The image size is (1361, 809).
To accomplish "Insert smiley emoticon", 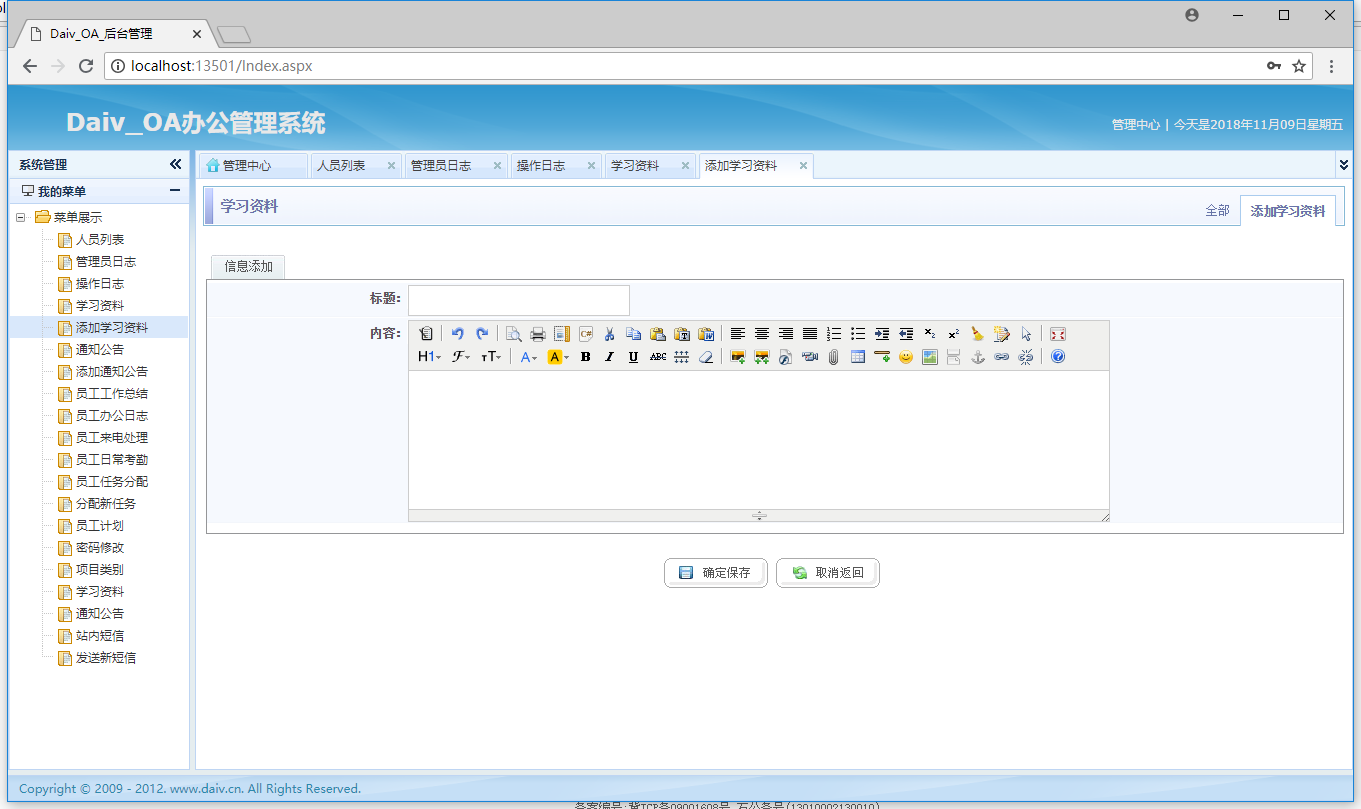I will [x=906, y=357].
